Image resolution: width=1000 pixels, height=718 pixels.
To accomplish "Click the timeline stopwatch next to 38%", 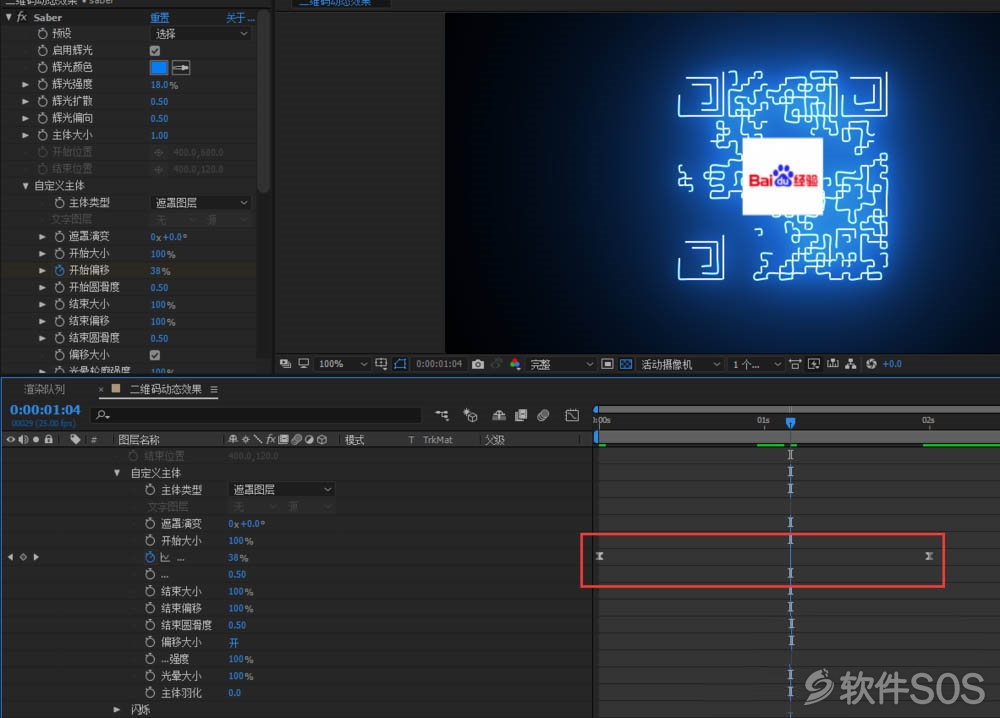I will tap(150, 557).
